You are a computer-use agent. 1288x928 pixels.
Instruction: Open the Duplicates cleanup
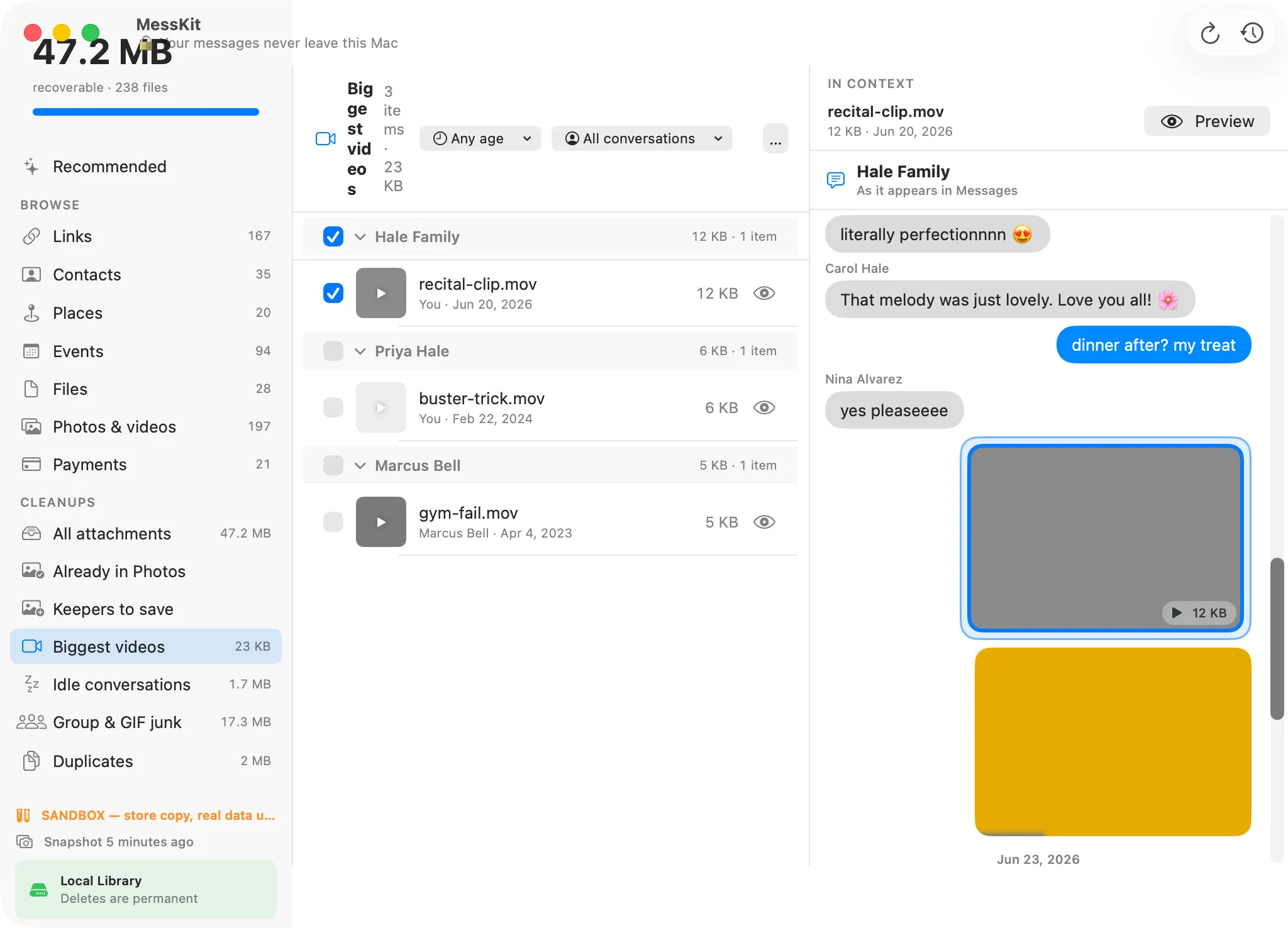(146, 761)
